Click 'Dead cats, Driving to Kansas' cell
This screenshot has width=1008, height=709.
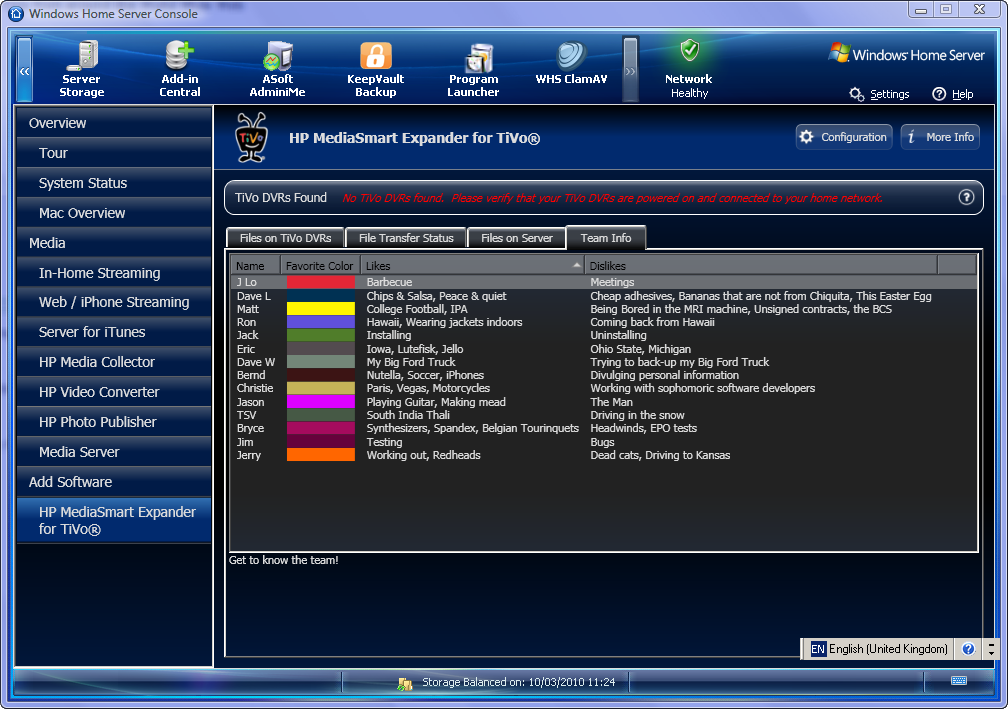660,455
